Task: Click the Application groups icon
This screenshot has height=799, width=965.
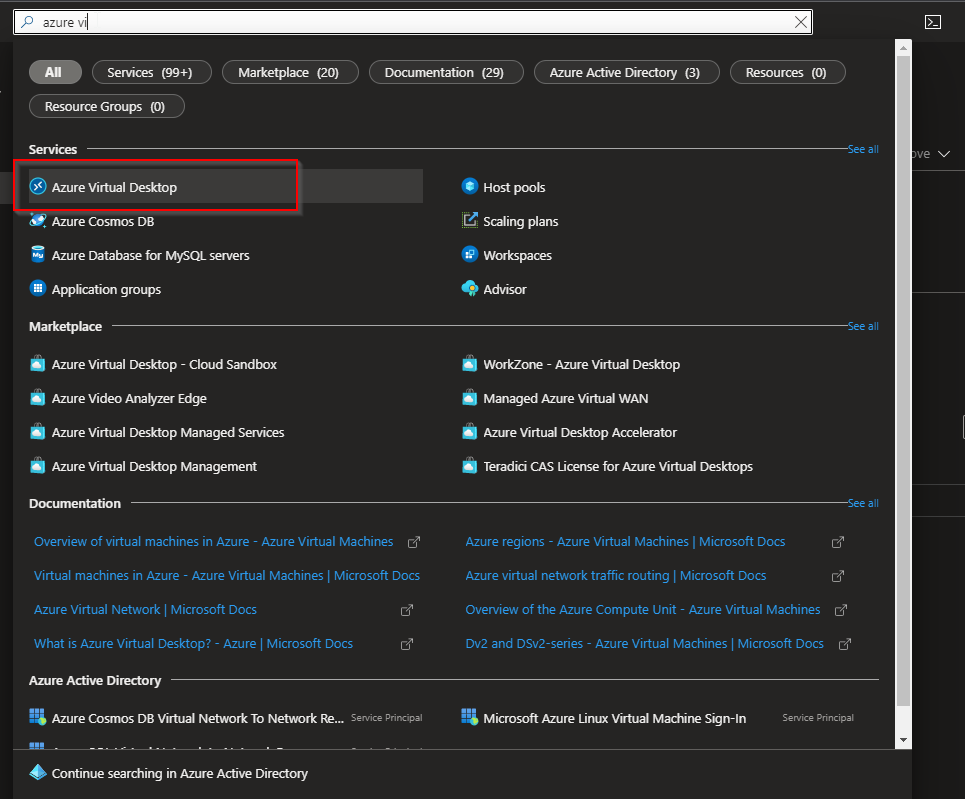Action: pyautogui.click(x=38, y=288)
